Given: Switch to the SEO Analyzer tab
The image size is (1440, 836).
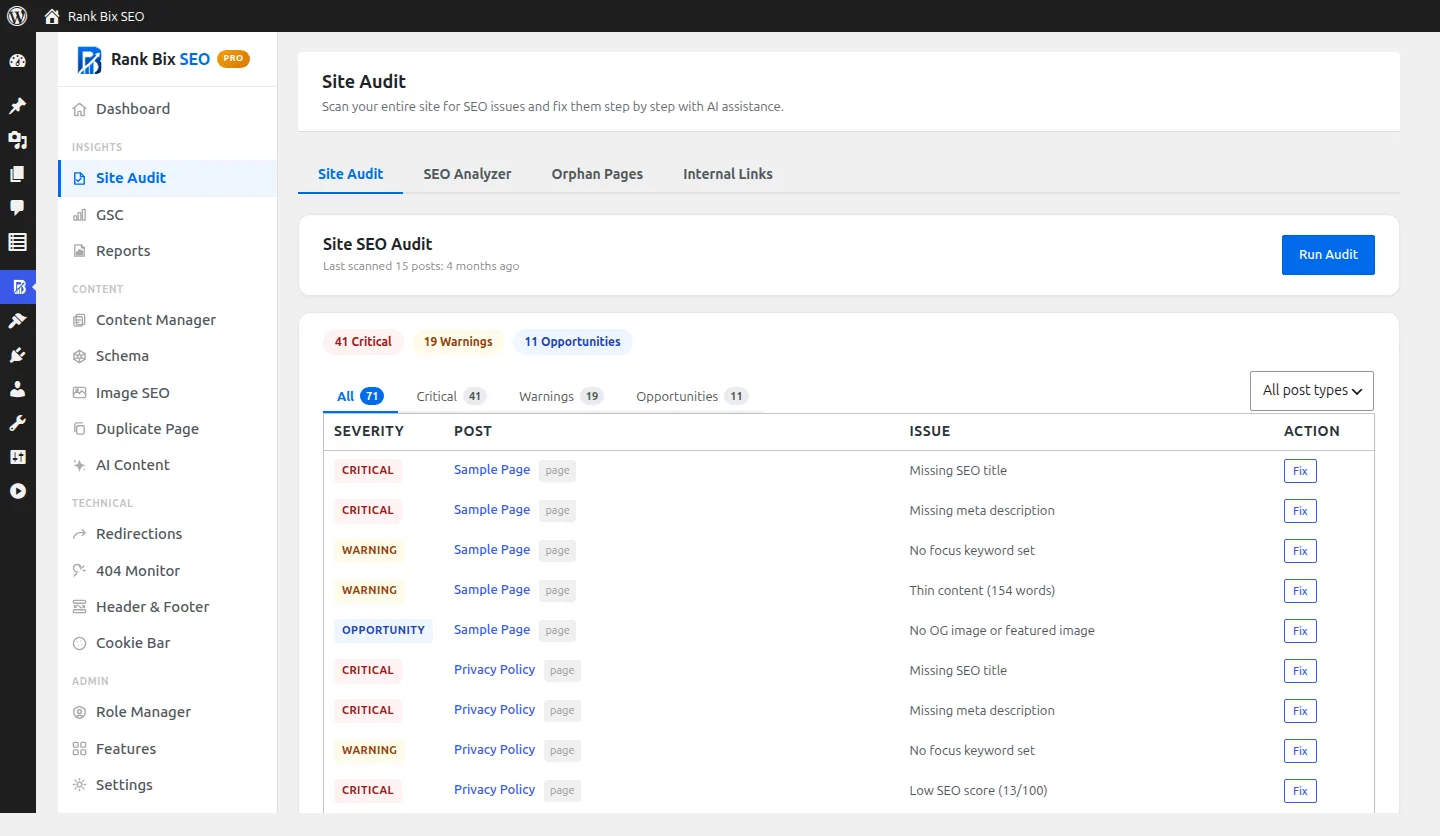Looking at the screenshot, I should (467, 174).
